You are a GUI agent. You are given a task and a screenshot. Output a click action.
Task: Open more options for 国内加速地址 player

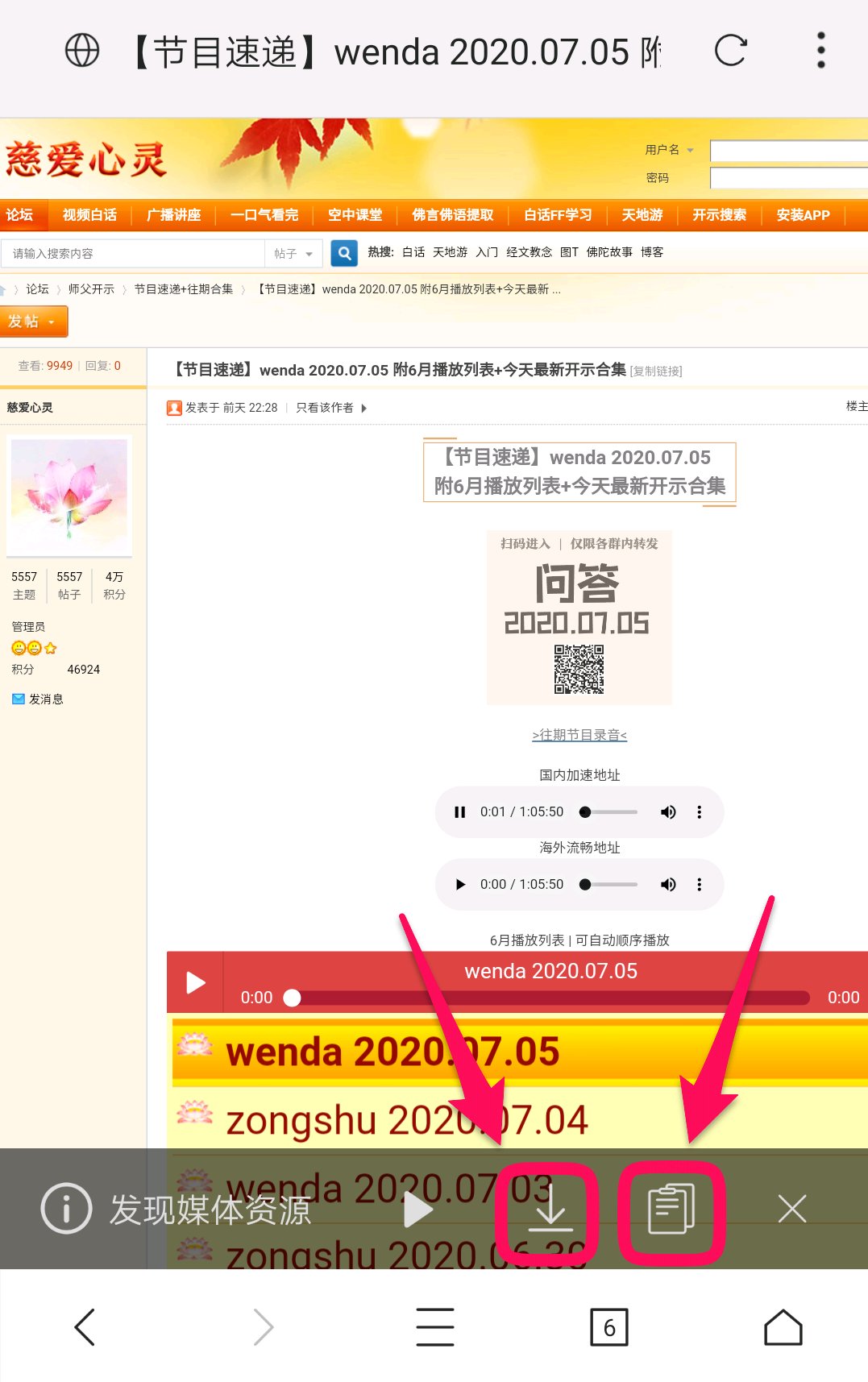[x=700, y=812]
